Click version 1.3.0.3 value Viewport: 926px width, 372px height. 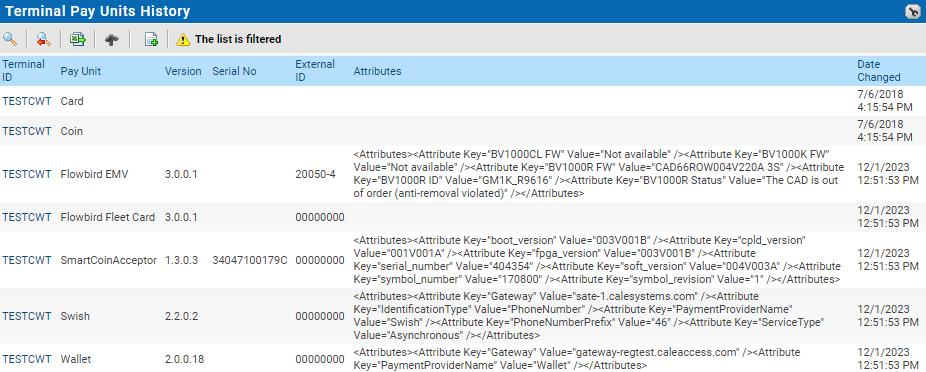pos(181,260)
